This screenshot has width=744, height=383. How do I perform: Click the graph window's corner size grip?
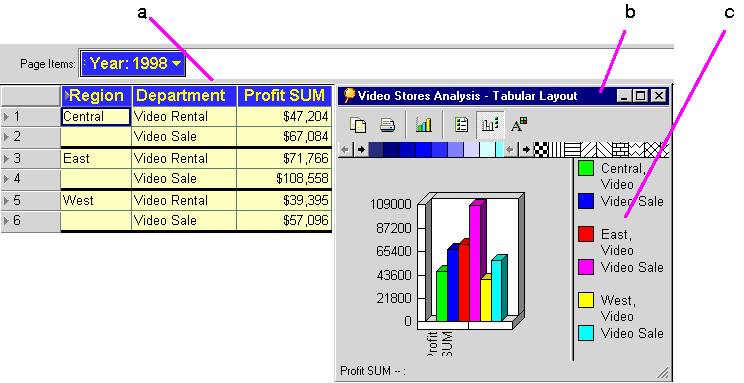[x=663, y=373]
